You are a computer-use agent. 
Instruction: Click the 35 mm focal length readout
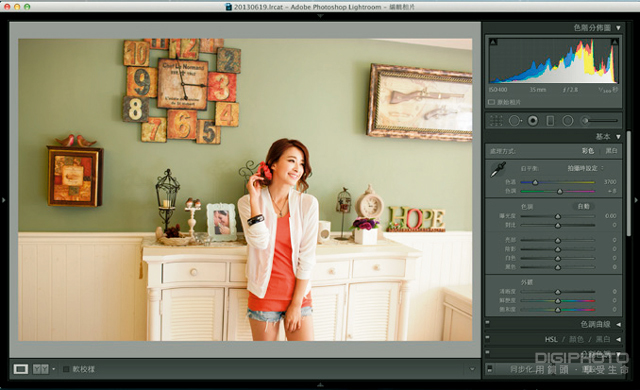pyautogui.click(x=538, y=90)
